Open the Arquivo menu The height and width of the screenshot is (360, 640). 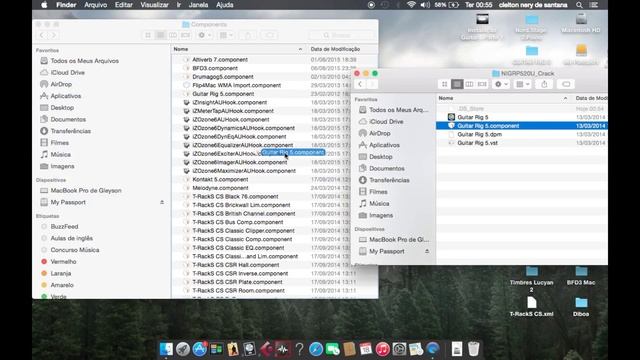(96, 5)
